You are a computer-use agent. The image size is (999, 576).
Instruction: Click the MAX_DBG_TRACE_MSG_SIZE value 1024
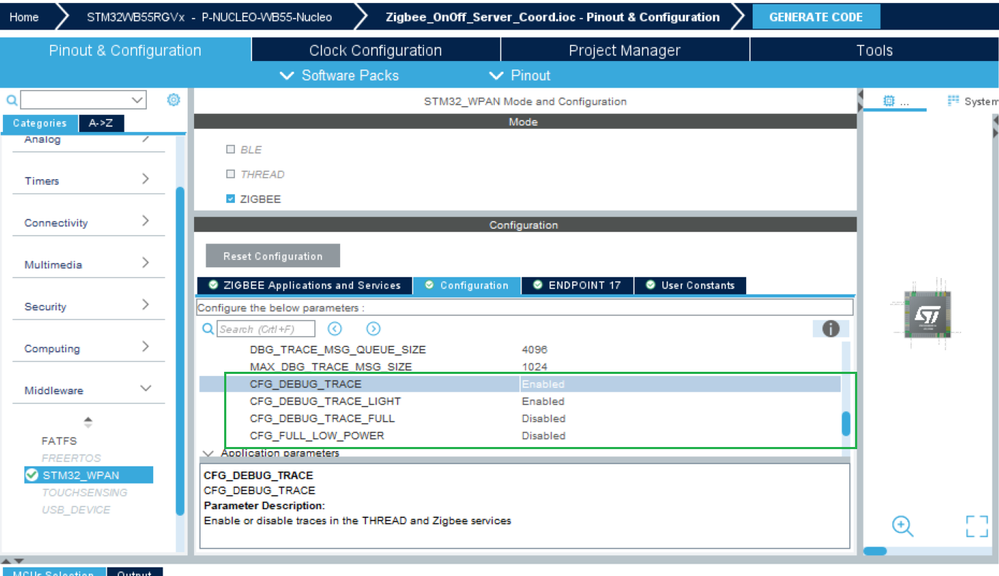click(x=534, y=367)
